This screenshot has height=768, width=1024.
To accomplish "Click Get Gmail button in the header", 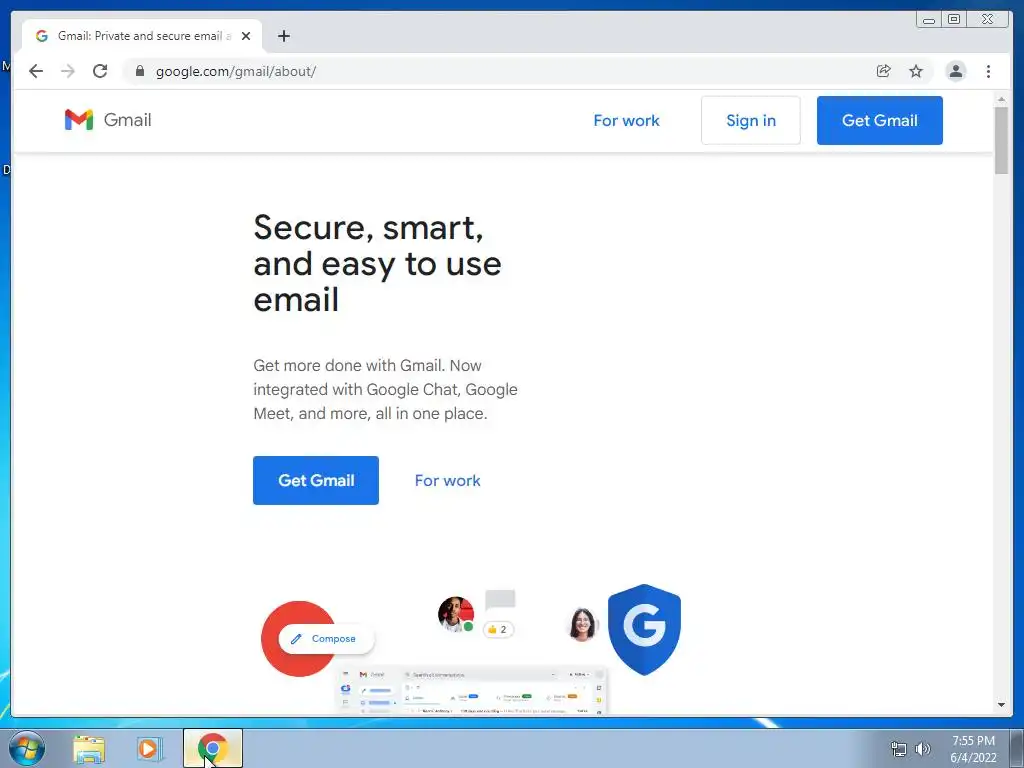I will tap(879, 120).
